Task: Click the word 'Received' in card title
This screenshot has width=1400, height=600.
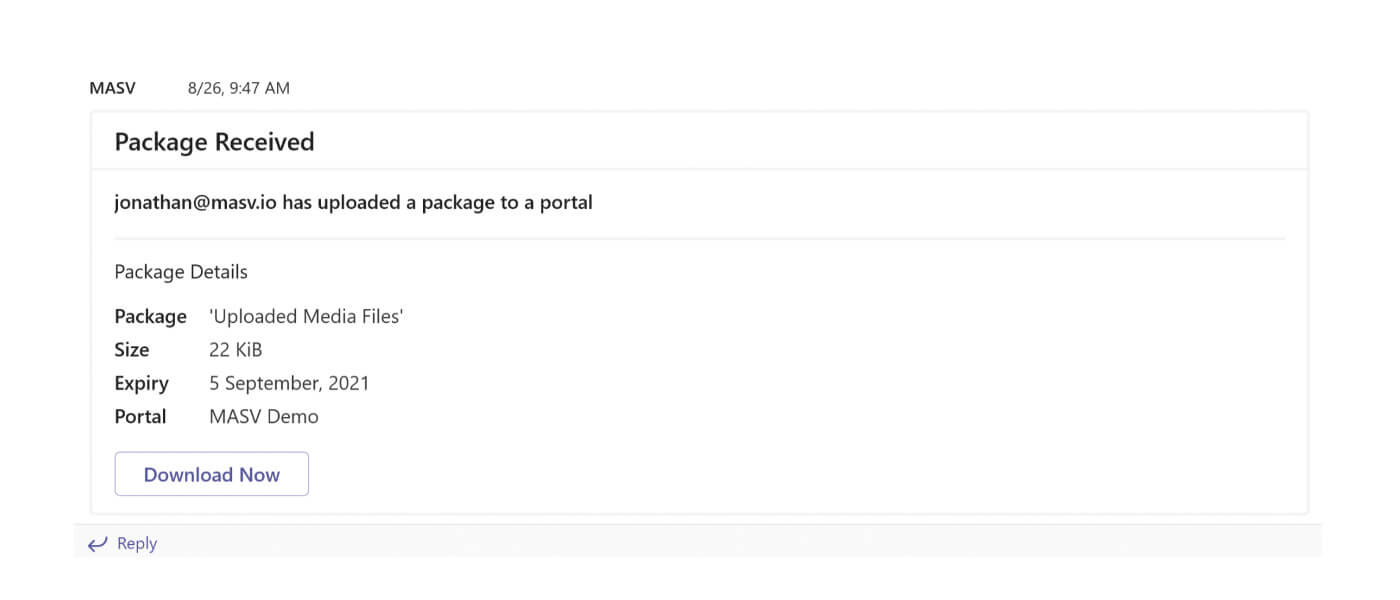Action: click(267, 142)
